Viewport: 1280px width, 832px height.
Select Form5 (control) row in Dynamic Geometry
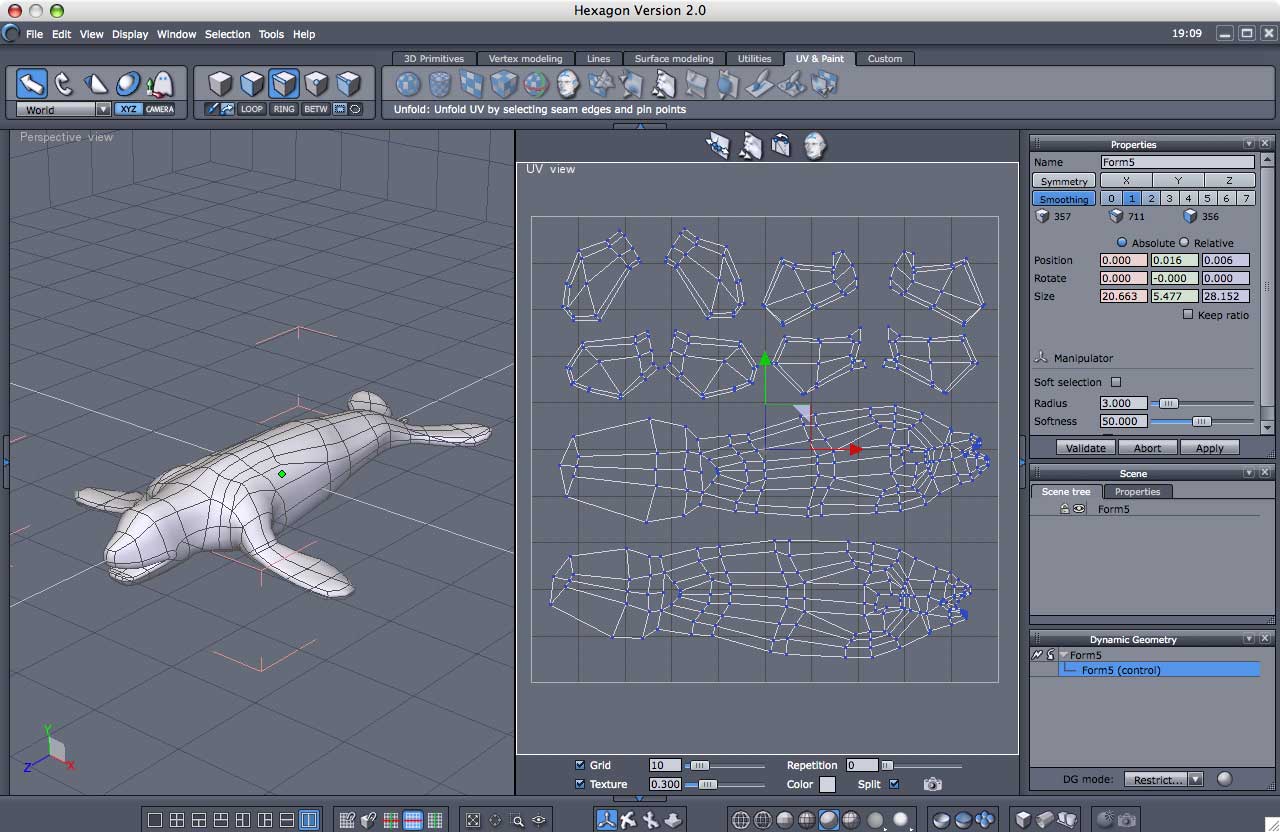(x=1159, y=670)
